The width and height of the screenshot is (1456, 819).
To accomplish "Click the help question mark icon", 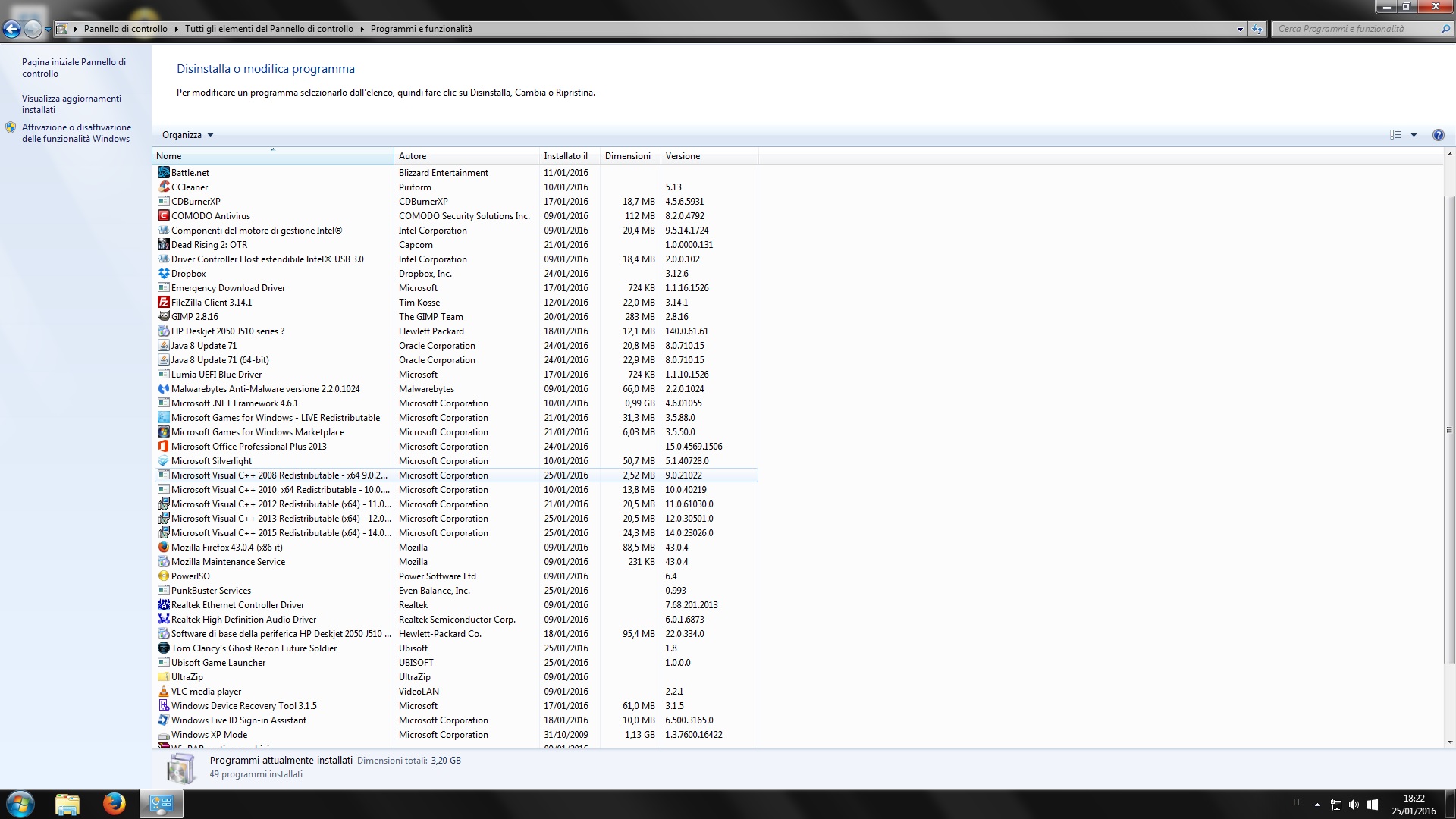I will [x=1438, y=135].
